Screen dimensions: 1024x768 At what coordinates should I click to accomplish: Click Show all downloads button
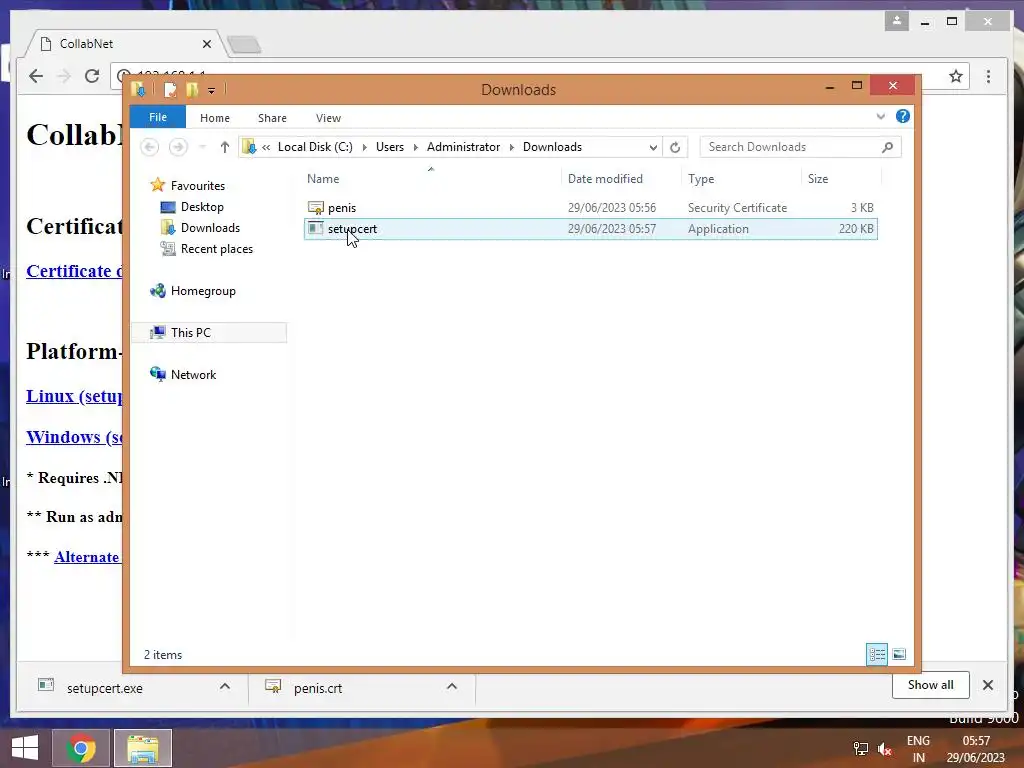931,685
